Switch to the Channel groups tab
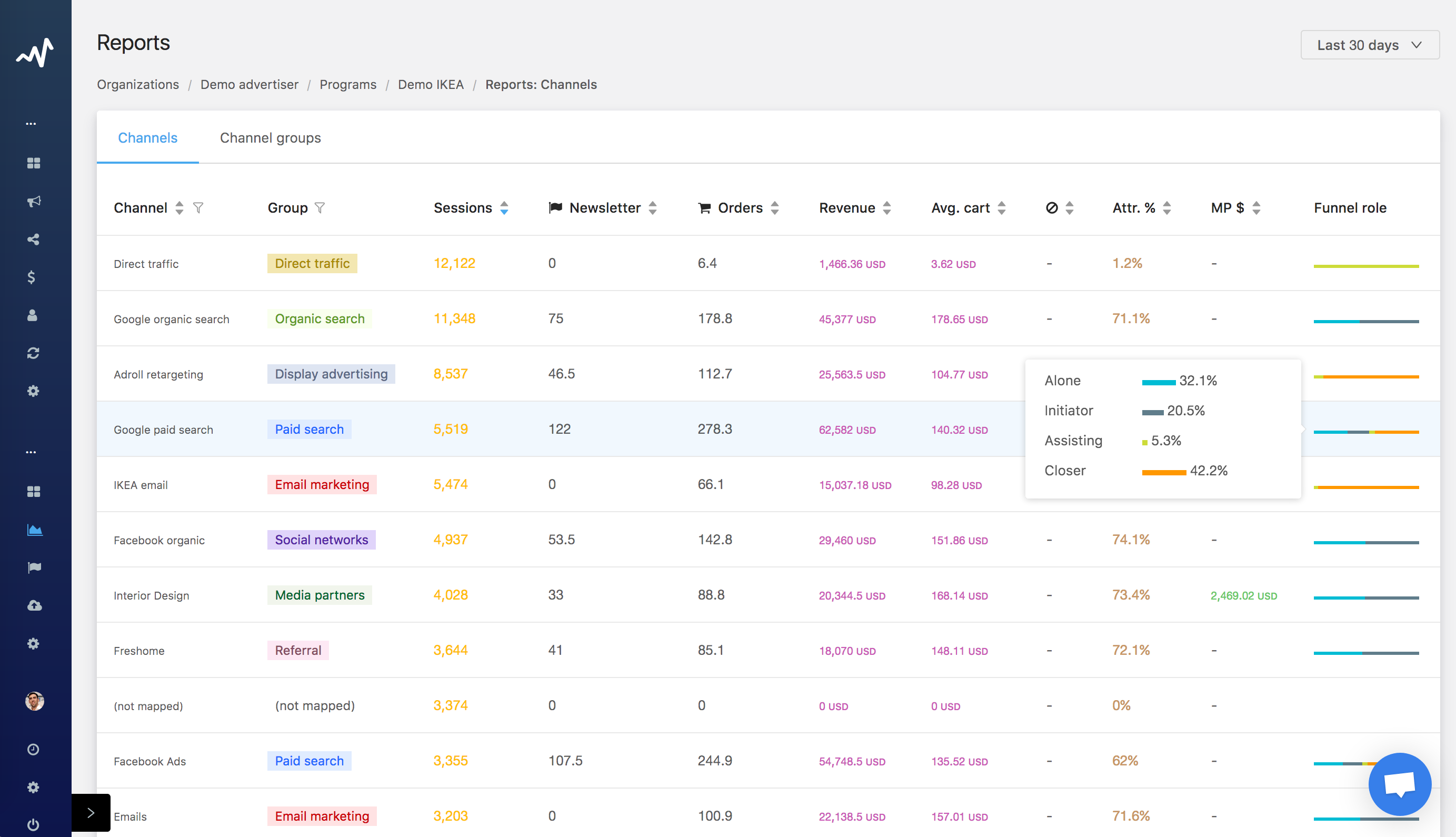The height and width of the screenshot is (837, 1456). [270, 138]
